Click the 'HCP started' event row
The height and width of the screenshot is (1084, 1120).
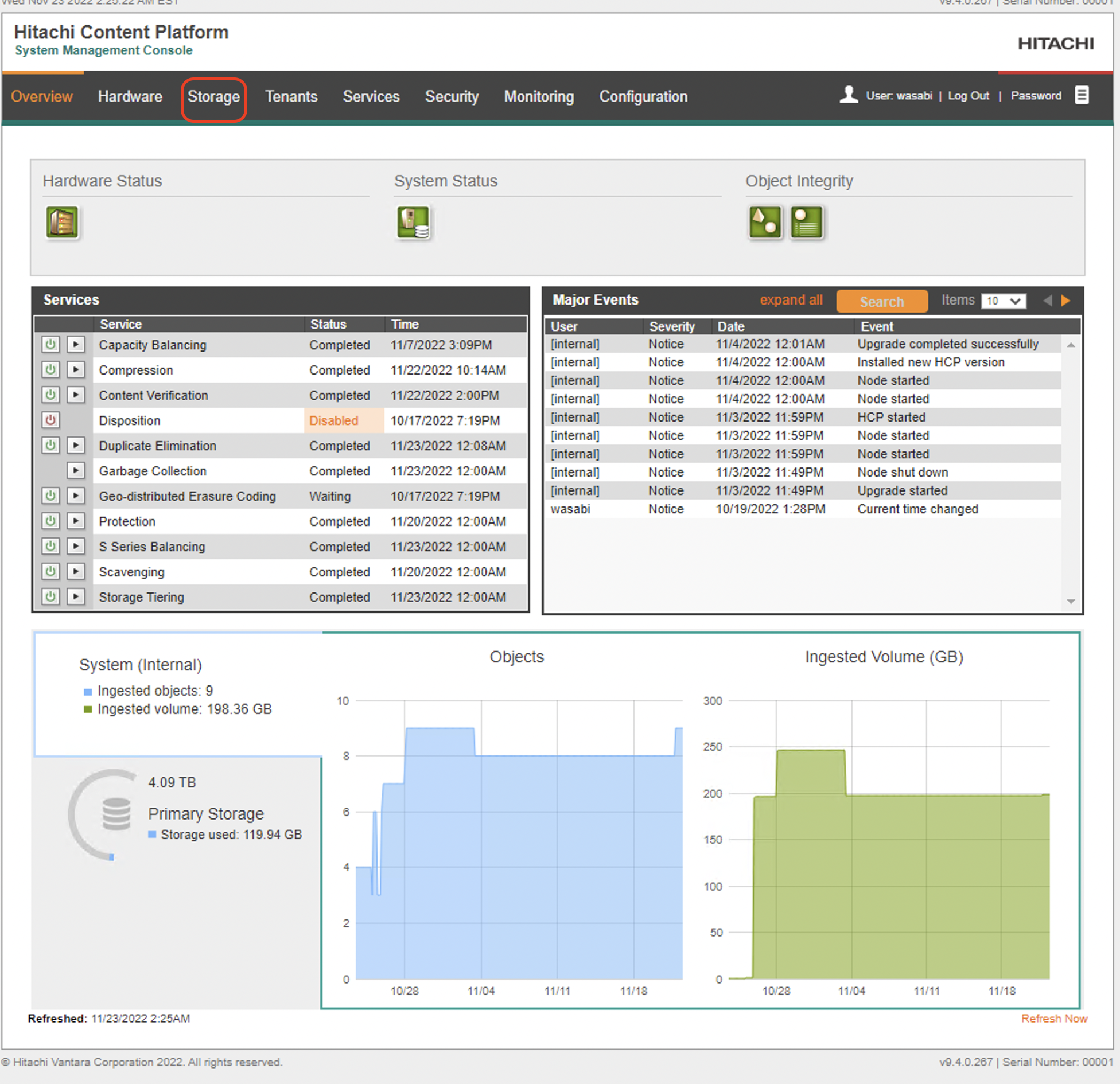[803, 417]
